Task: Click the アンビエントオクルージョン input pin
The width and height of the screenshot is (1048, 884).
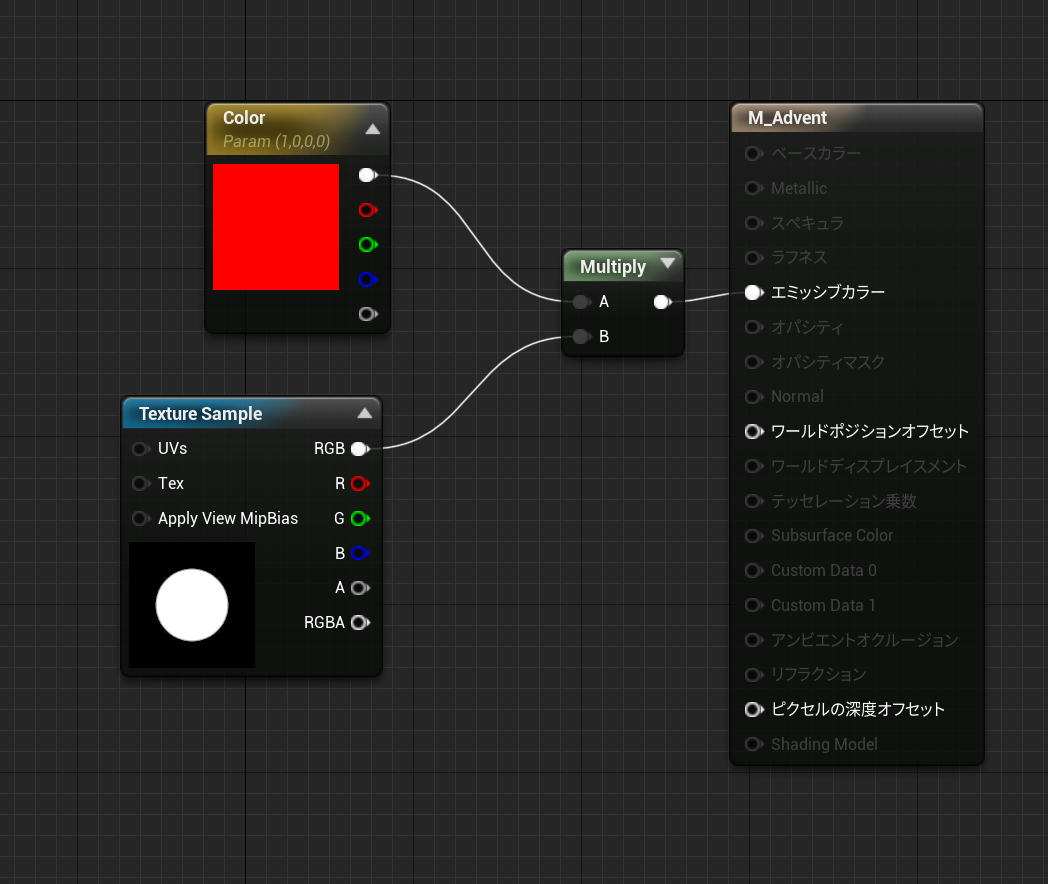Action: coord(754,640)
